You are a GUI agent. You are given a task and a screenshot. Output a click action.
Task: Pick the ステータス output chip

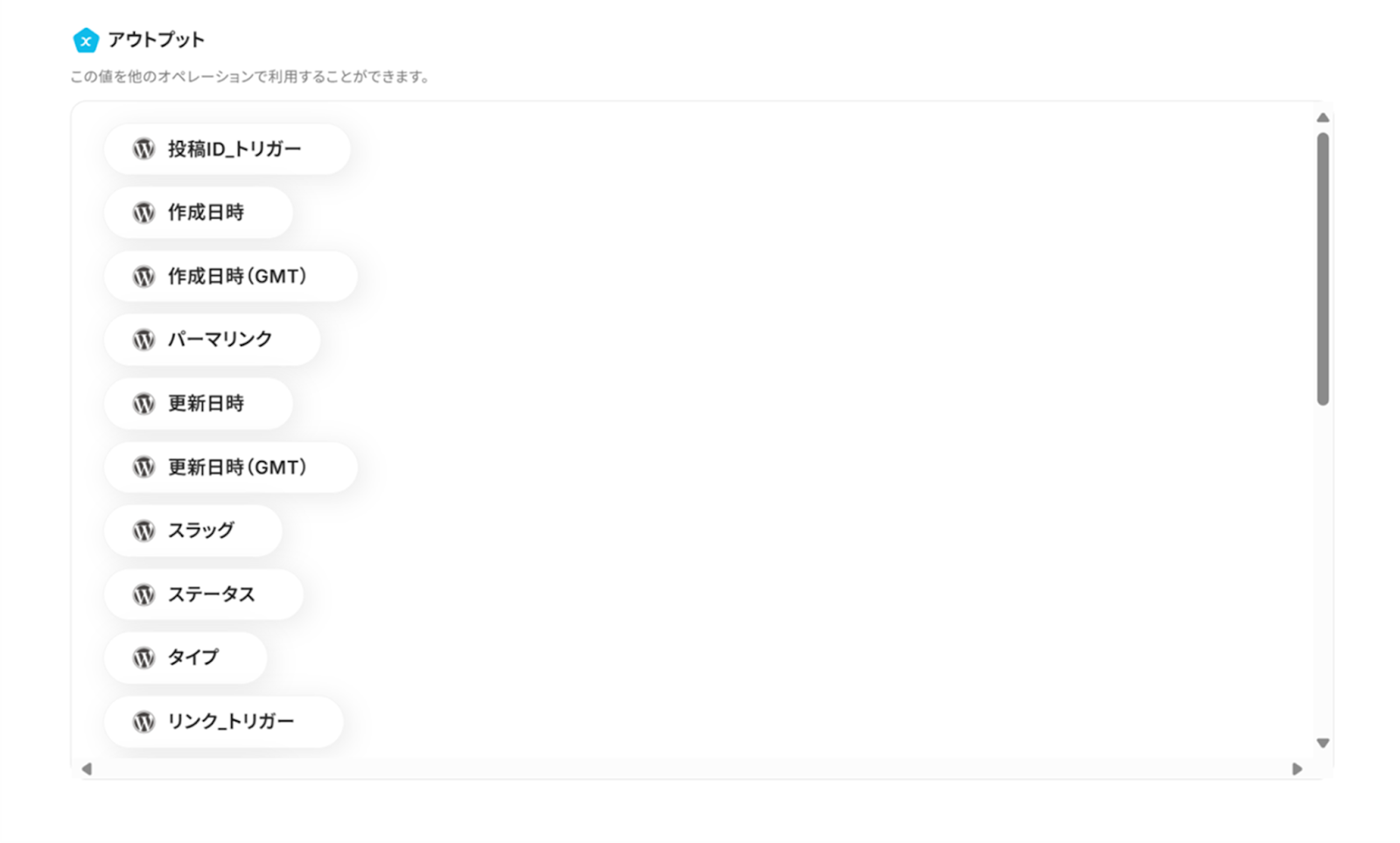pyautogui.click(x=204, y=594)
